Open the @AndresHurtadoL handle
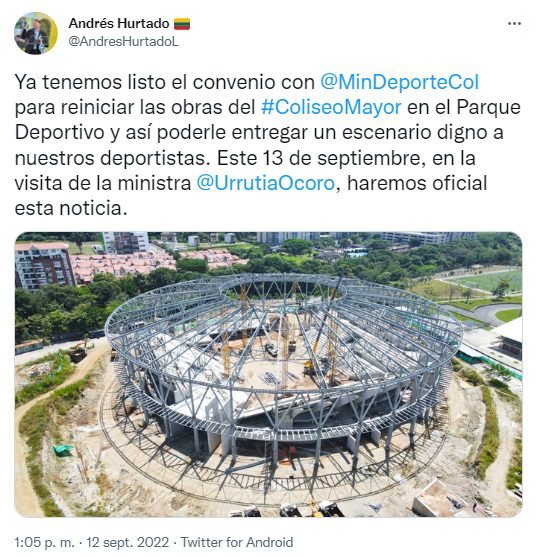The height and width of the screenshot is (558, 536). coord(123,42)
